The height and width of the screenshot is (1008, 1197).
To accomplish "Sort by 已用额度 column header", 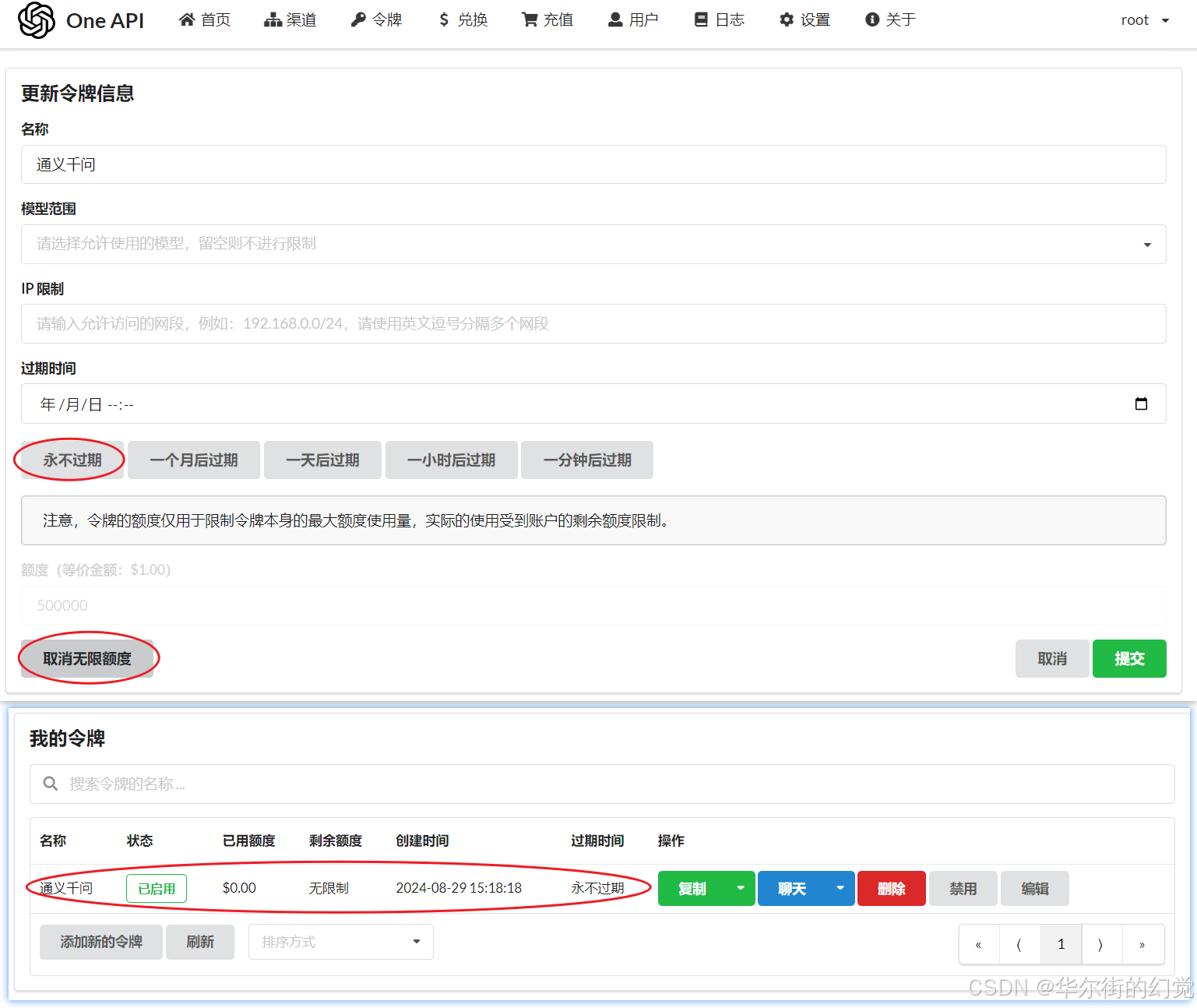I will click(249, 841).
